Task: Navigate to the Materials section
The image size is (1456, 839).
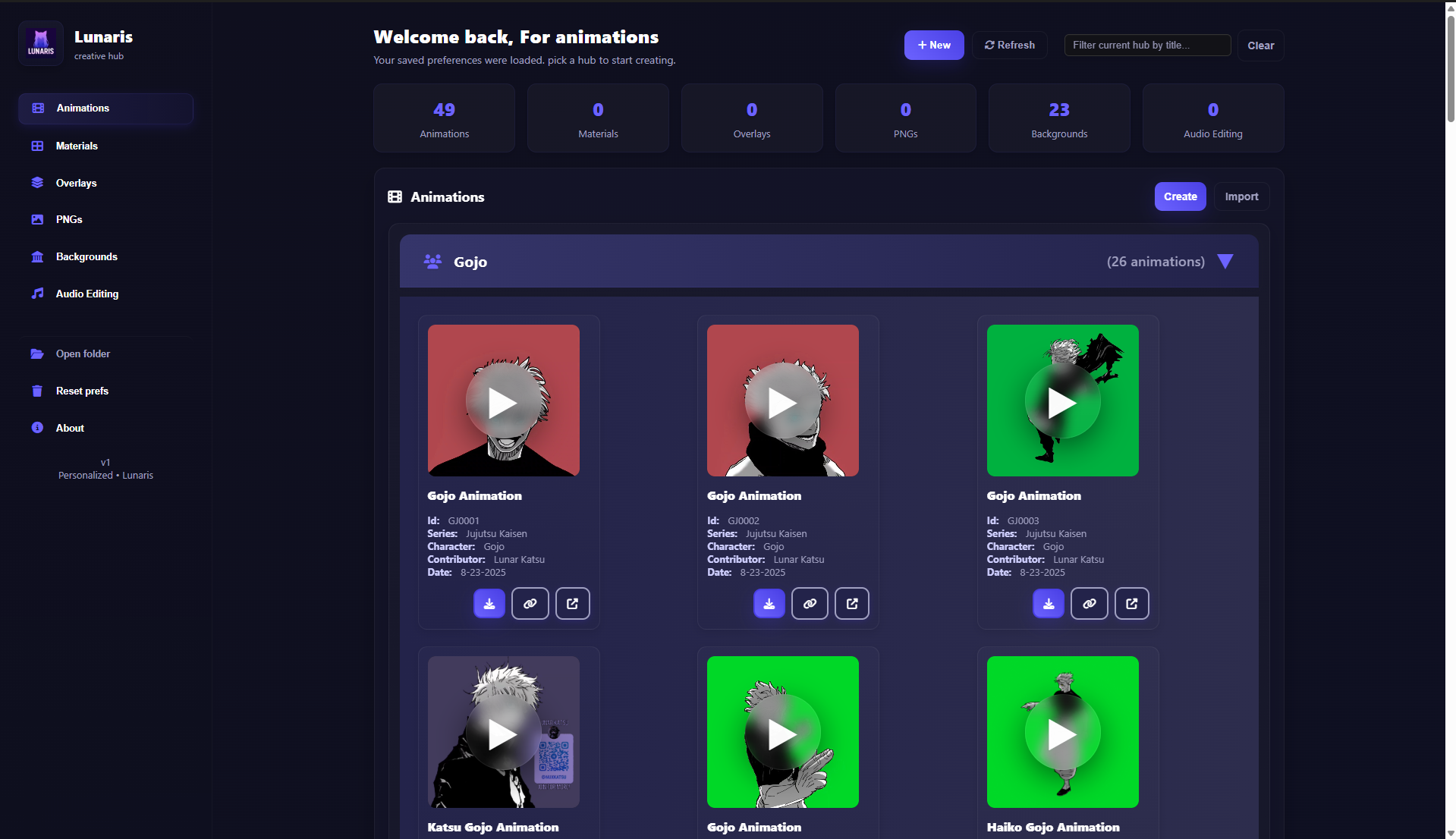Action: tap(76, 146)
